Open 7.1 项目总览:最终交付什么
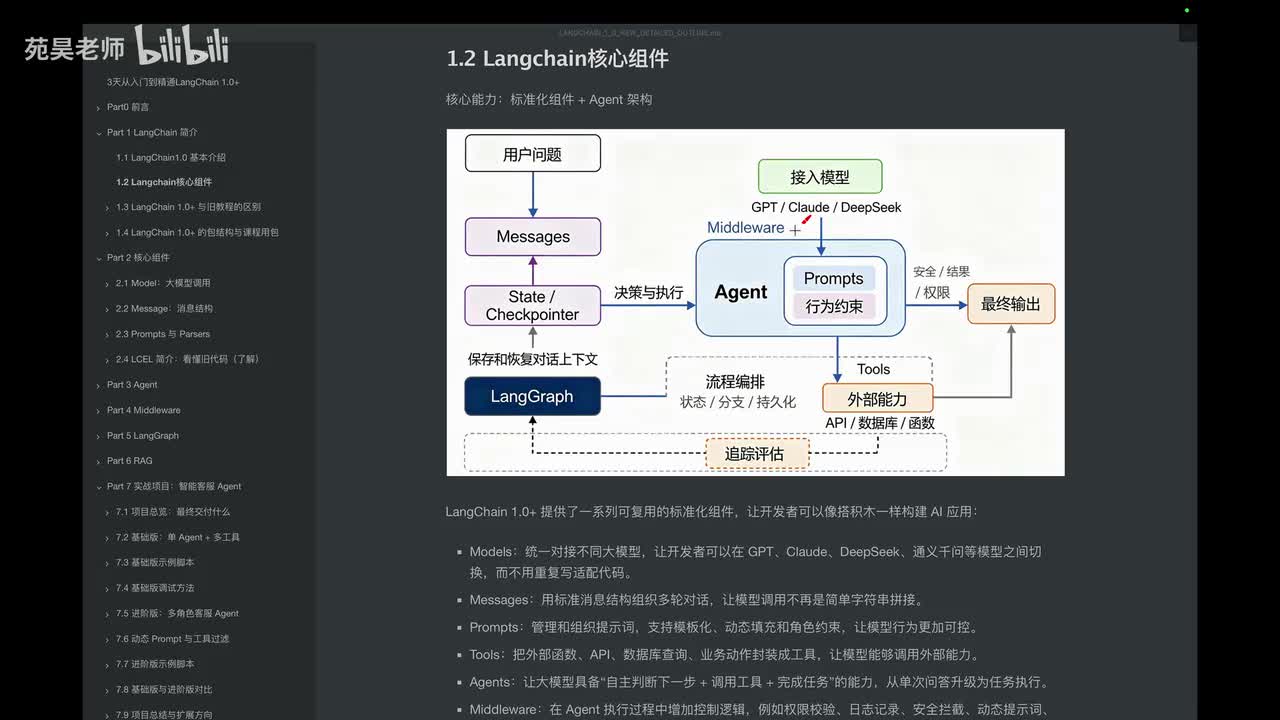1280x720 pixels. tap(173, 512)
